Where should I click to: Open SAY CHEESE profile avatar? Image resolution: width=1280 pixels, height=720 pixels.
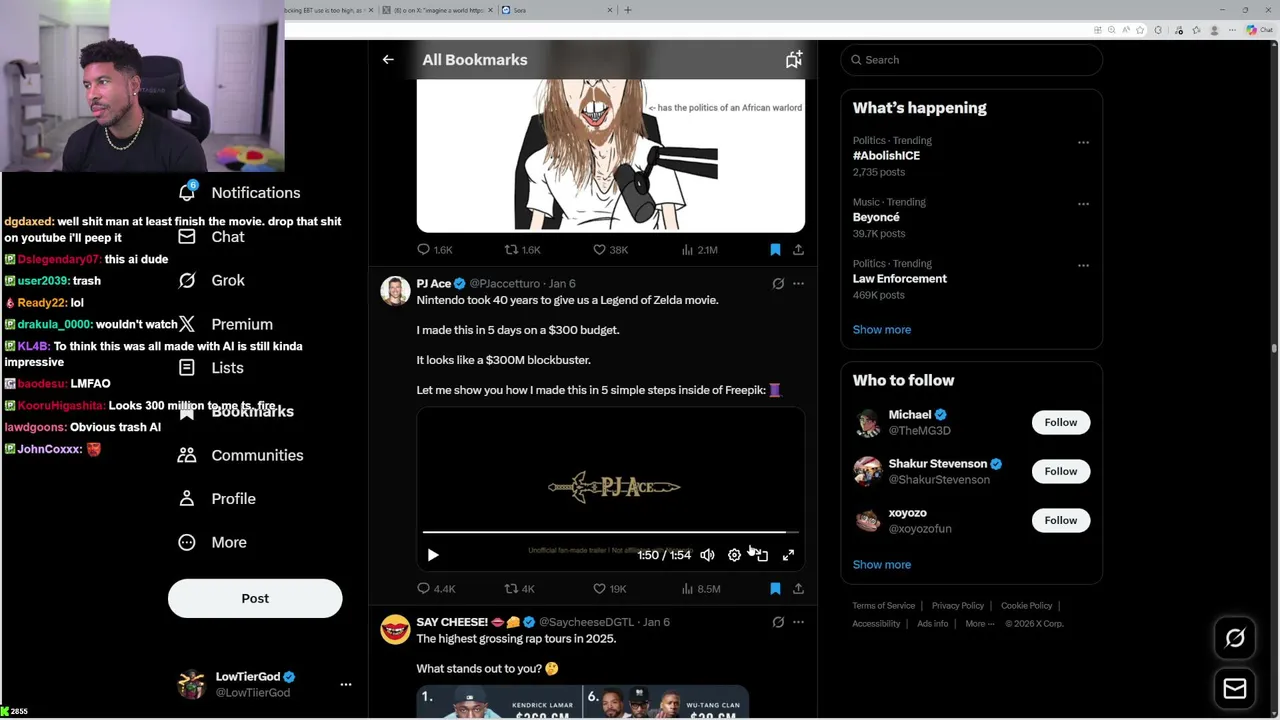395,630
